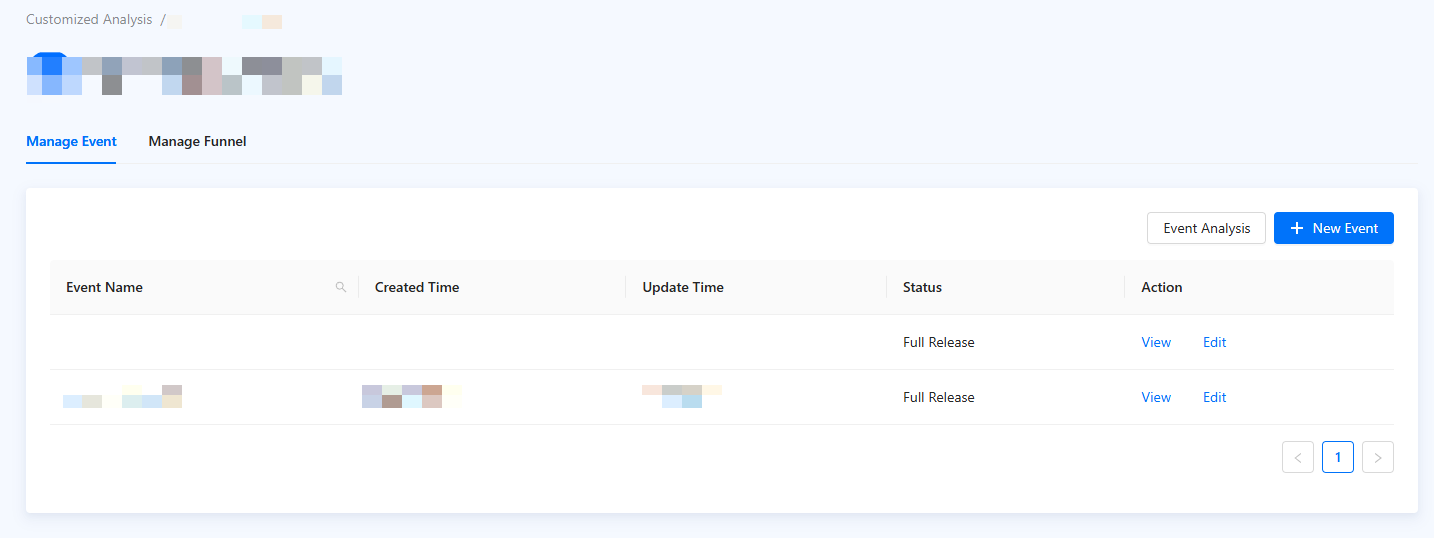Viewport: 1434px width, 538px height.
Task: Go to next page arrow
Action: [1378, 457]
